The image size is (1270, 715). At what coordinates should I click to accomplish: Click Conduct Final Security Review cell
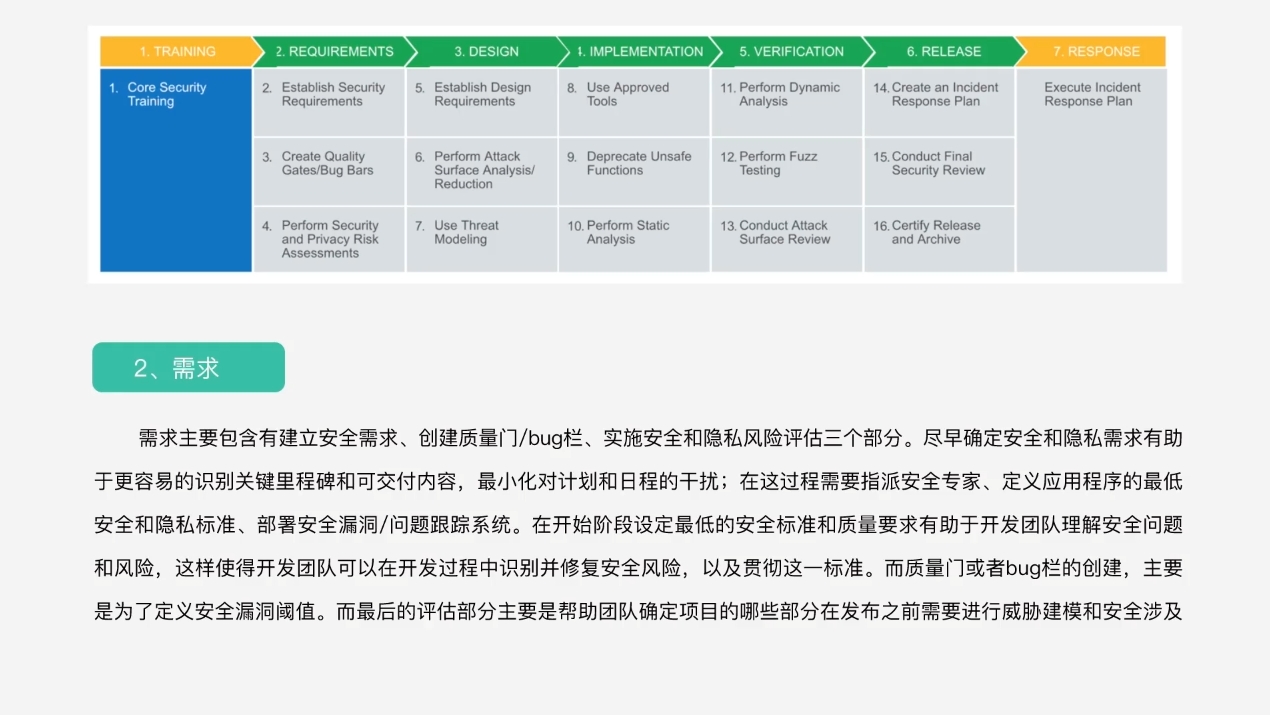click(x=940, y=171)
